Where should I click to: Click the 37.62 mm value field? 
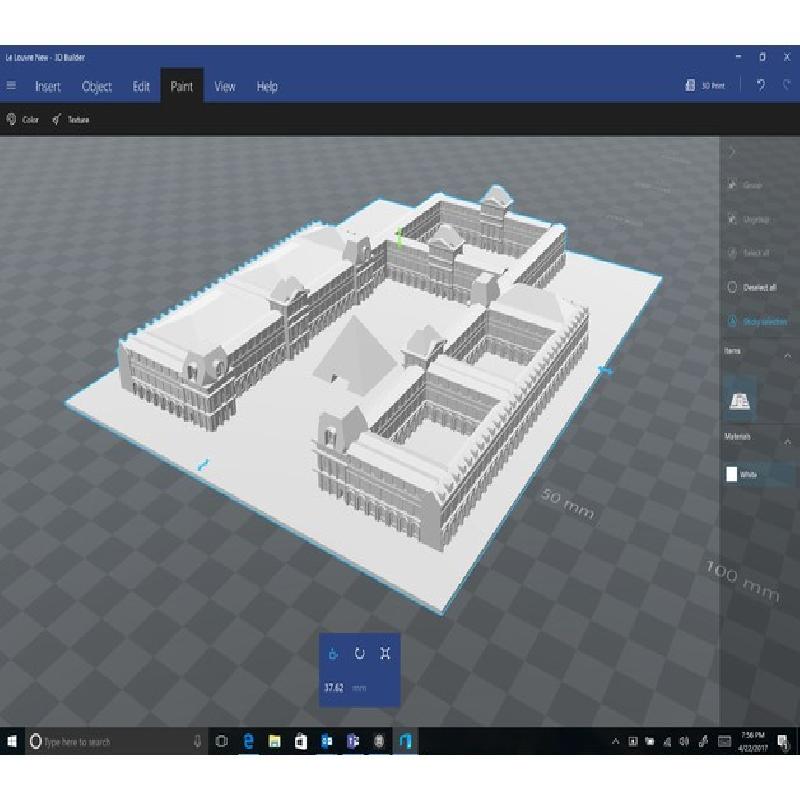point(345,688)
